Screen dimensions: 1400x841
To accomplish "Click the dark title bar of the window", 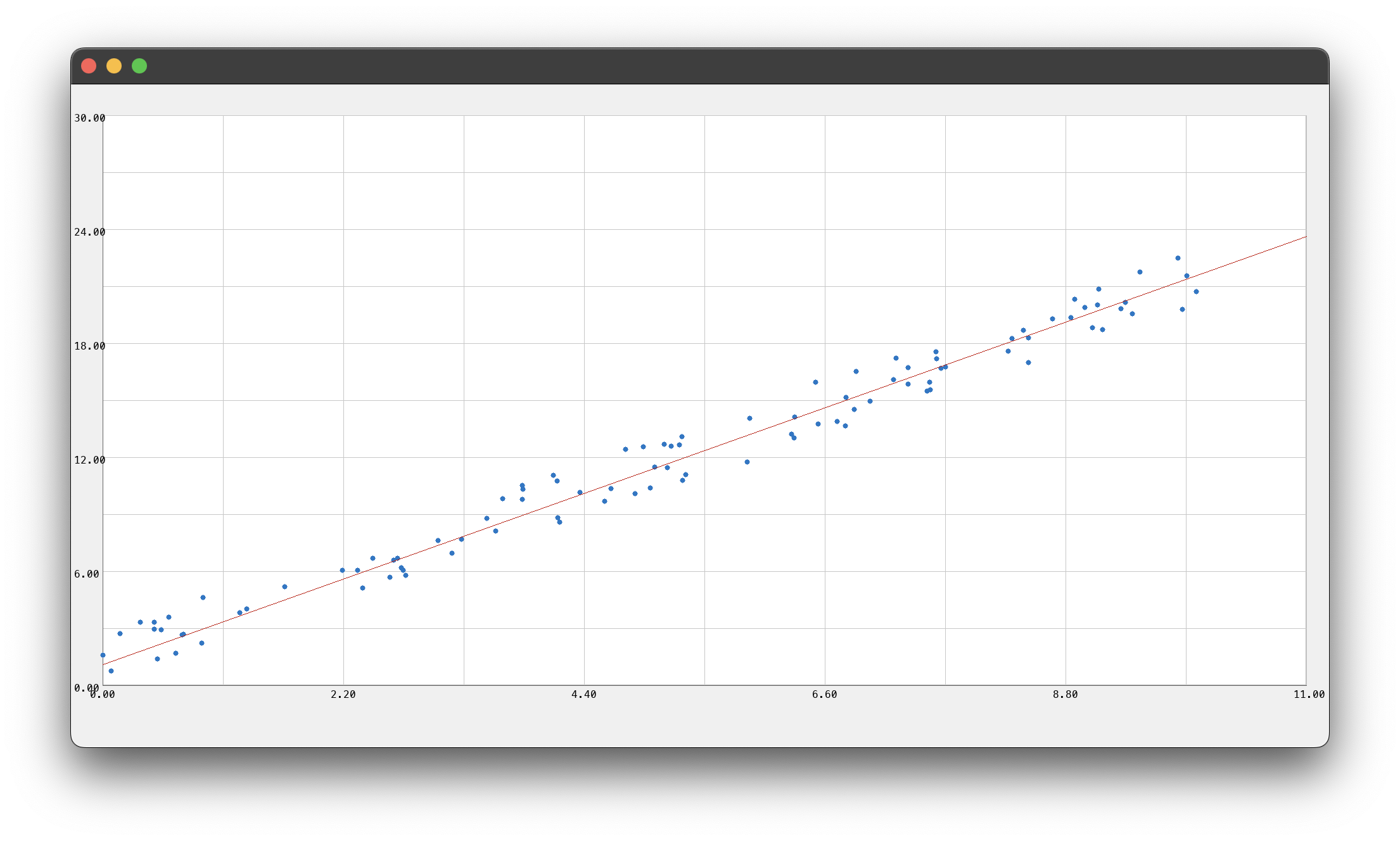I will [x=697, y=65].
